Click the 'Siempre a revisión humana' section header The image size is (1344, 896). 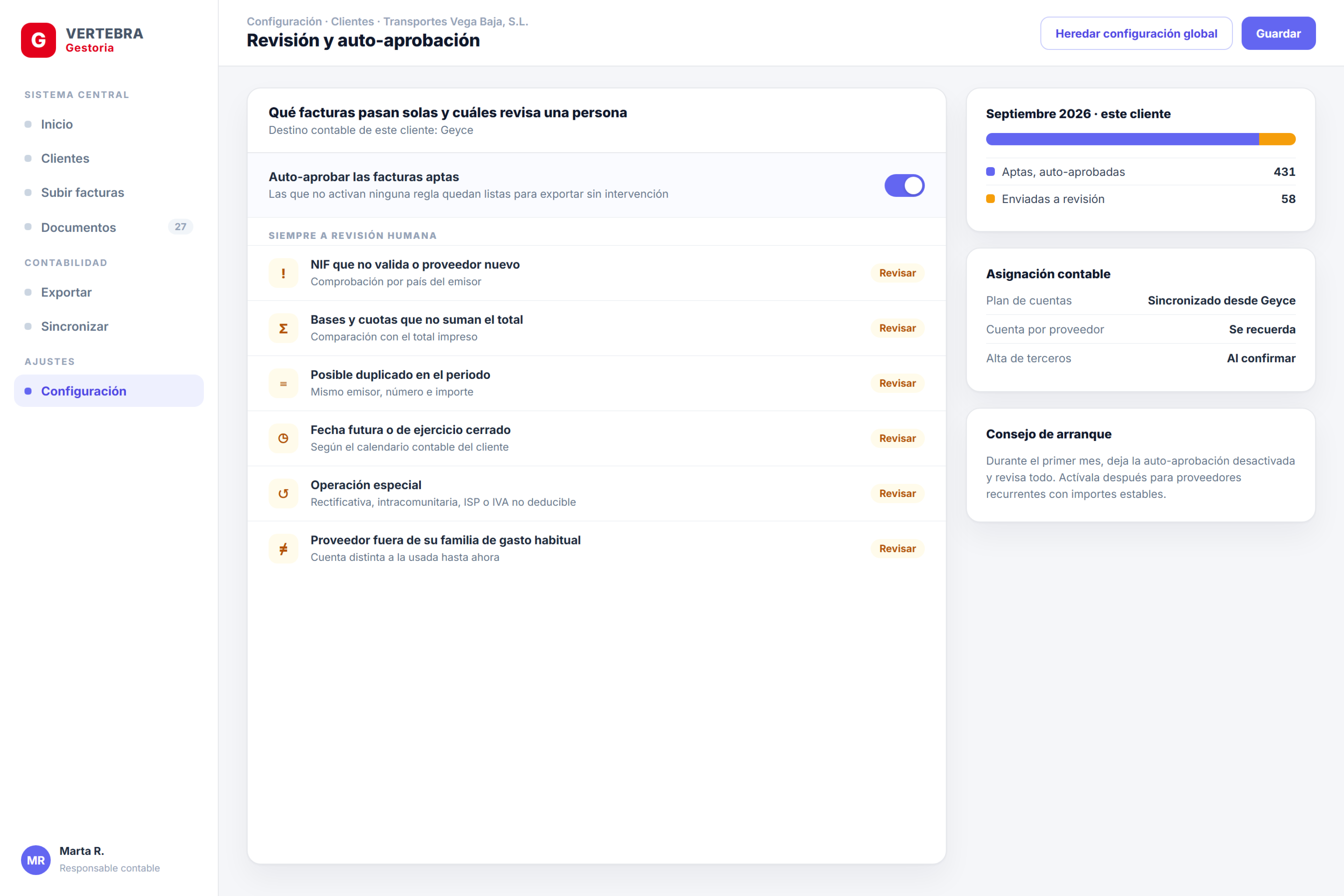353,235
